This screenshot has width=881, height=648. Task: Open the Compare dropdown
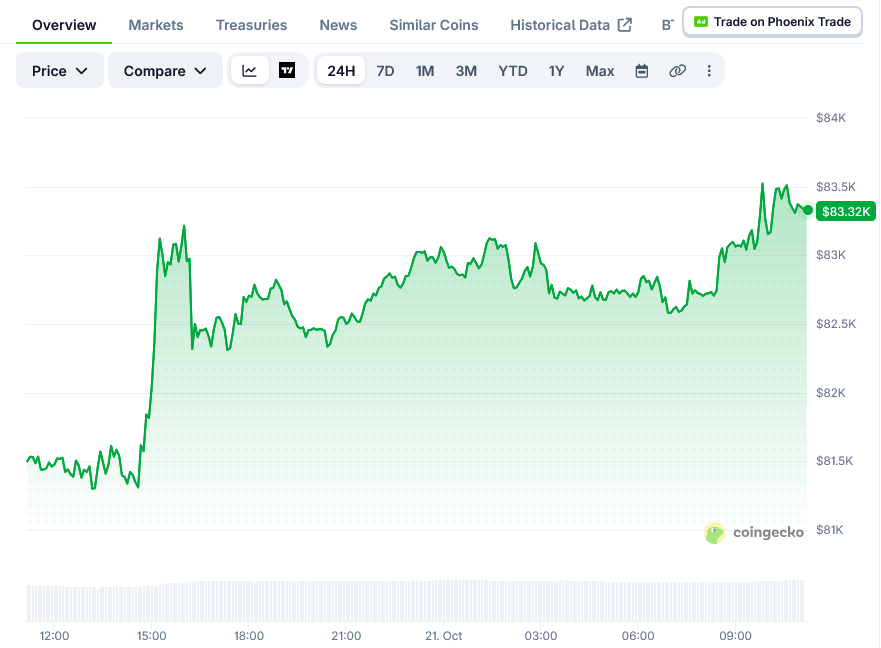pyautogui.click(x=165, y=71)
